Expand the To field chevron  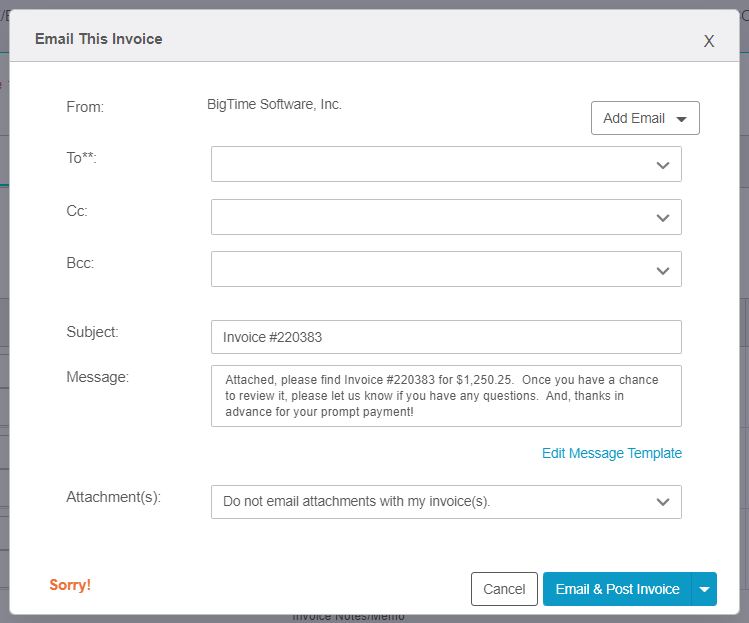(x=663, y=165)
